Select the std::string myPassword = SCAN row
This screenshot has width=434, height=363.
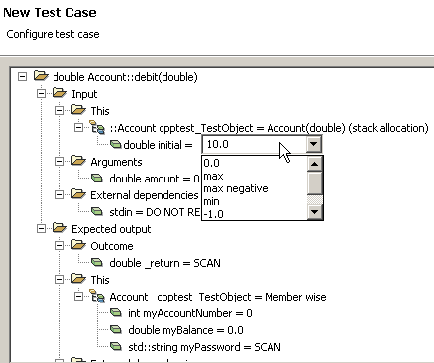coord(204,347)
